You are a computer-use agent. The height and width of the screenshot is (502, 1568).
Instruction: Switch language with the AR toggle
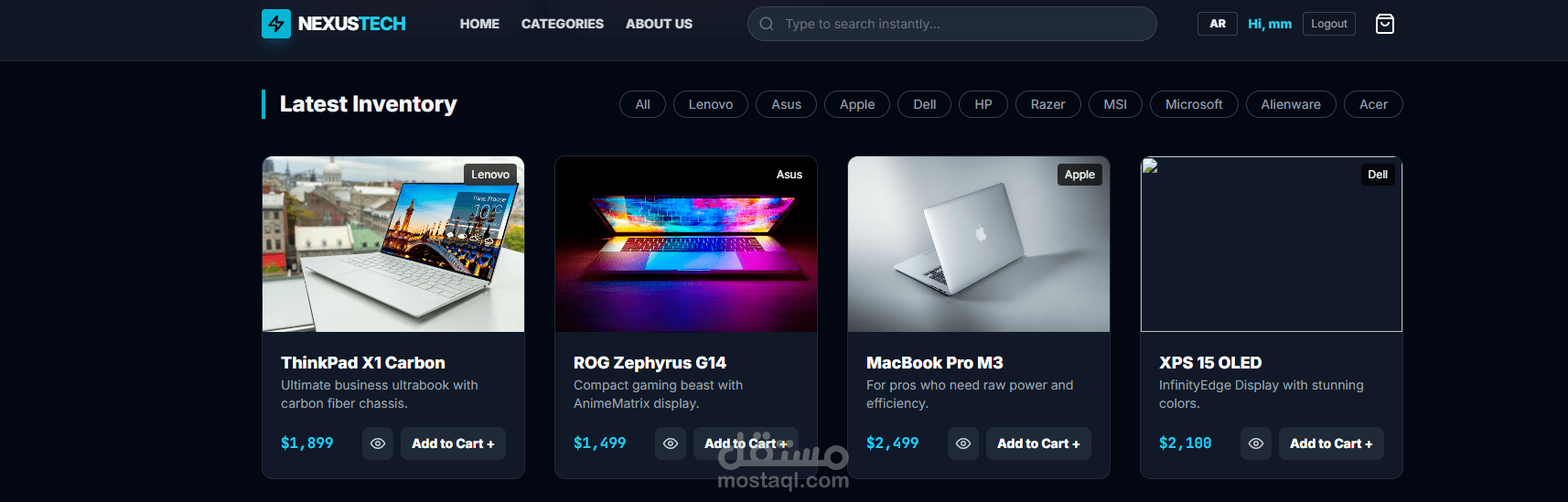[x=1217, y=24]
